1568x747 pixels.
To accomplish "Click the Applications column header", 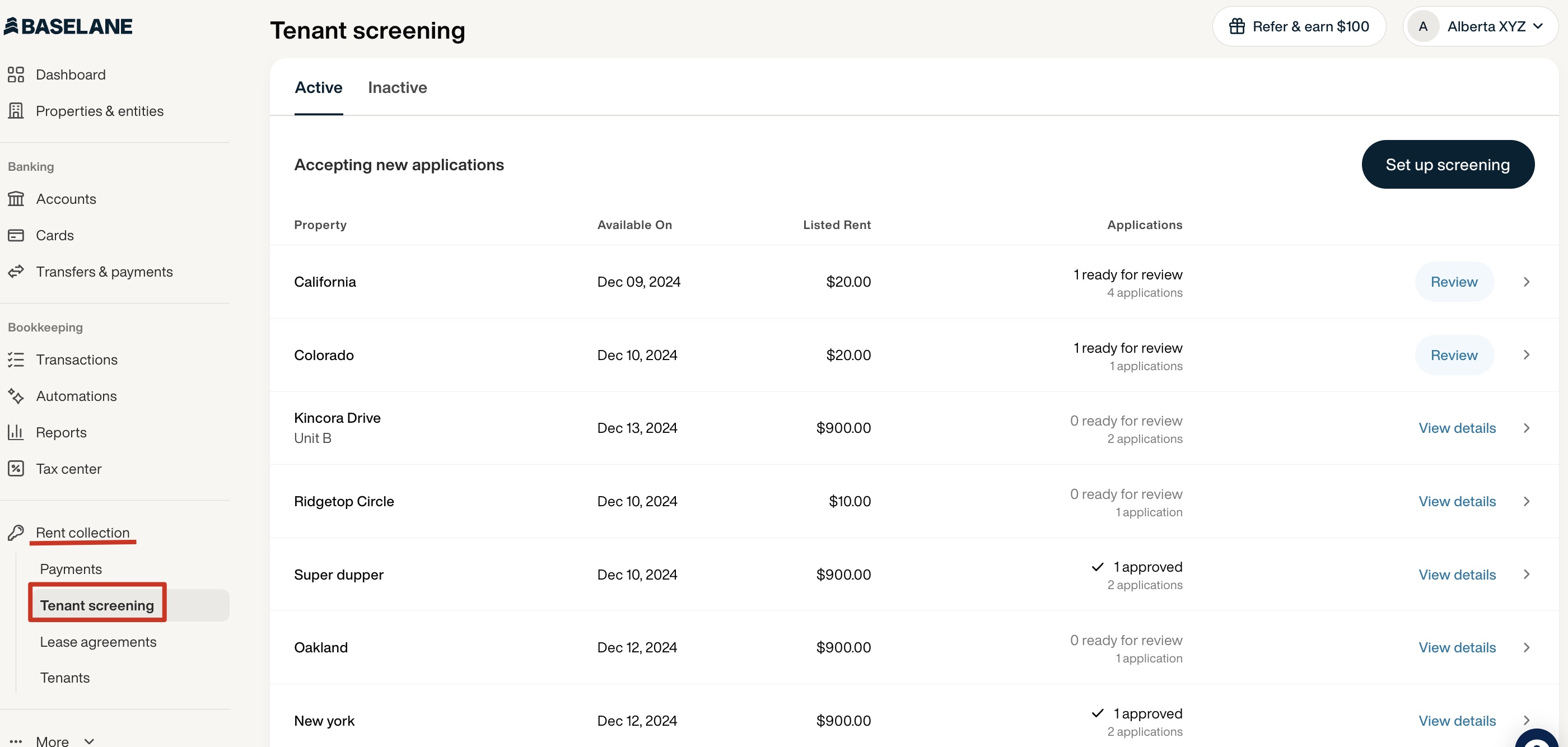I will click(1144, 225).
